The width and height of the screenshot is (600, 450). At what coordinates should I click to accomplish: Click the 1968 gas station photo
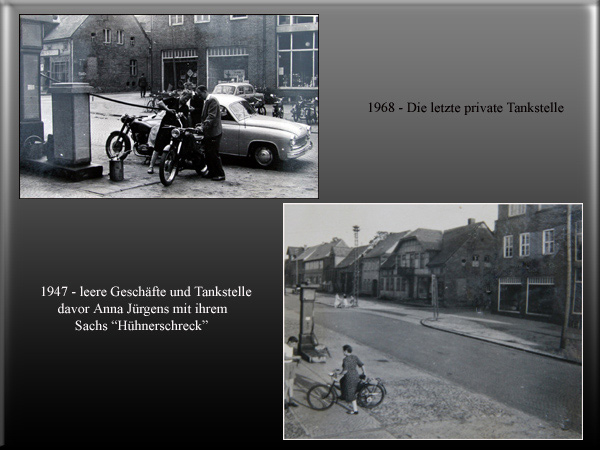(169, 106)
